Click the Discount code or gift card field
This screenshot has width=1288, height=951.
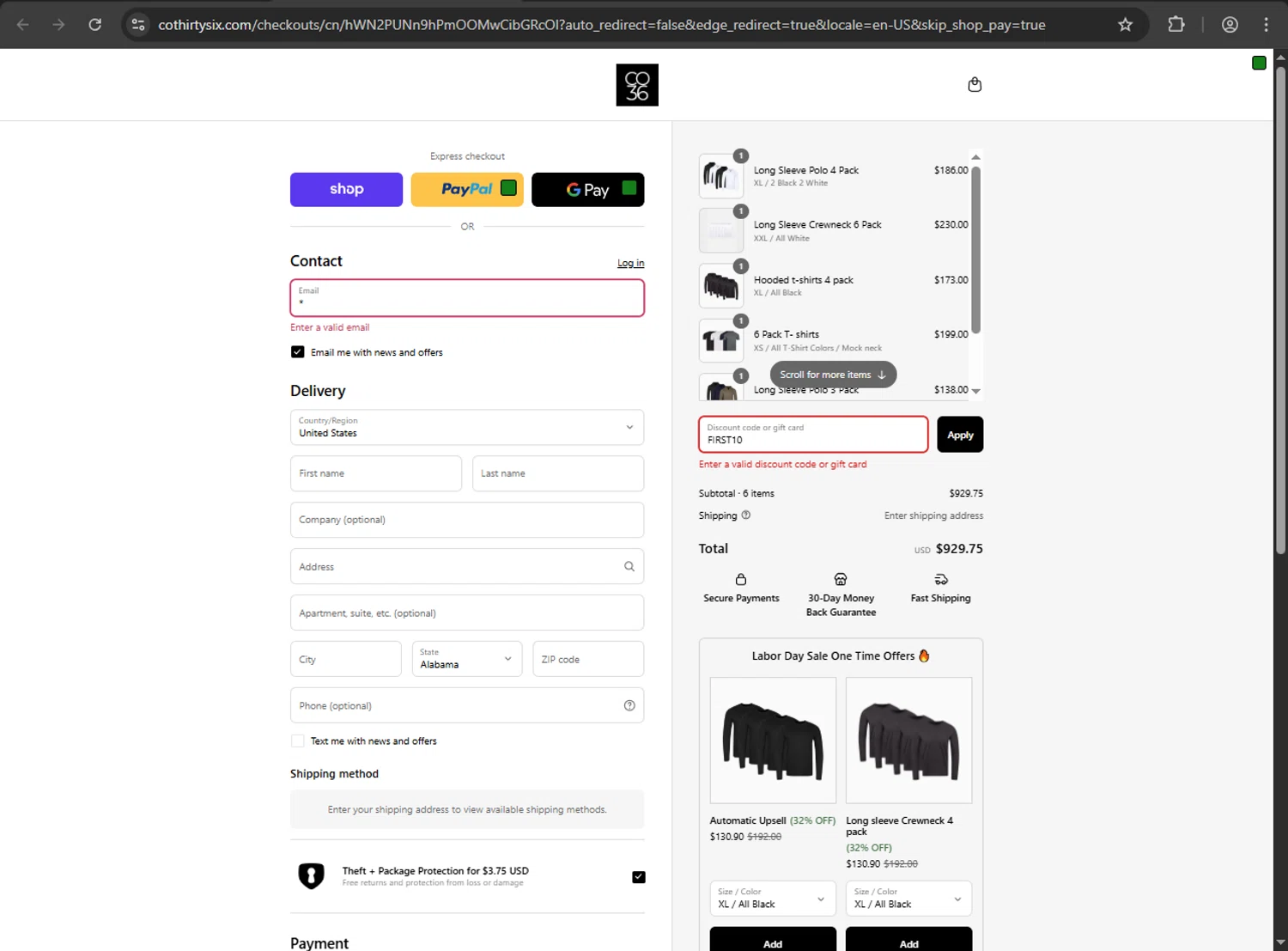click(813, 435)
